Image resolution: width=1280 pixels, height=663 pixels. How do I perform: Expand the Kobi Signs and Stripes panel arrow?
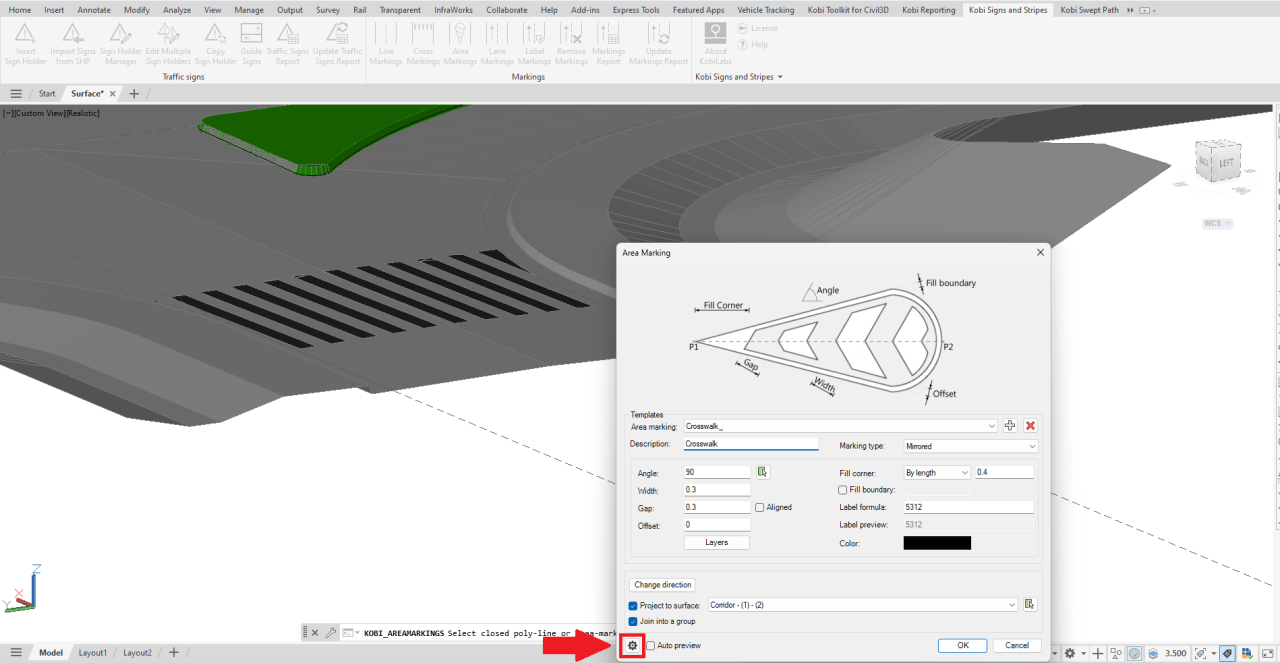780,77
